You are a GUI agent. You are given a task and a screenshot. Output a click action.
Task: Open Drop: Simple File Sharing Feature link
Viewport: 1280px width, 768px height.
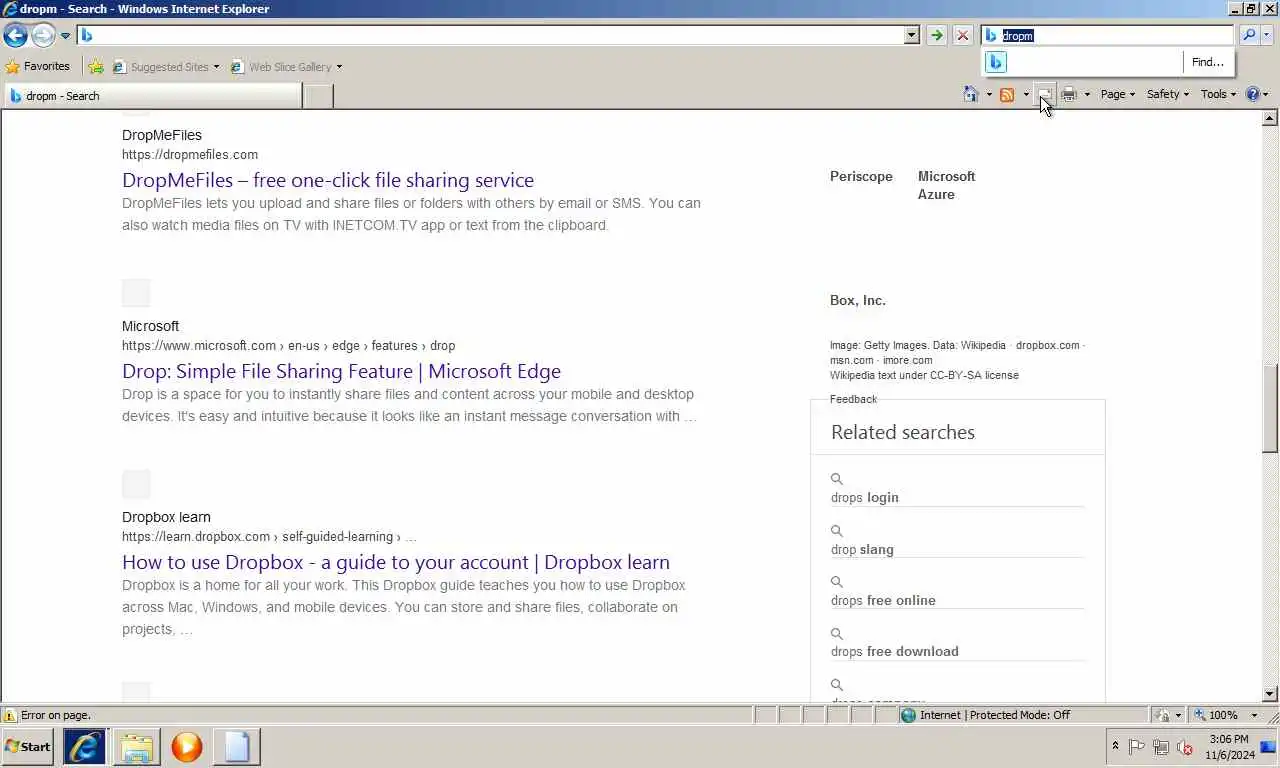(341, 371)
